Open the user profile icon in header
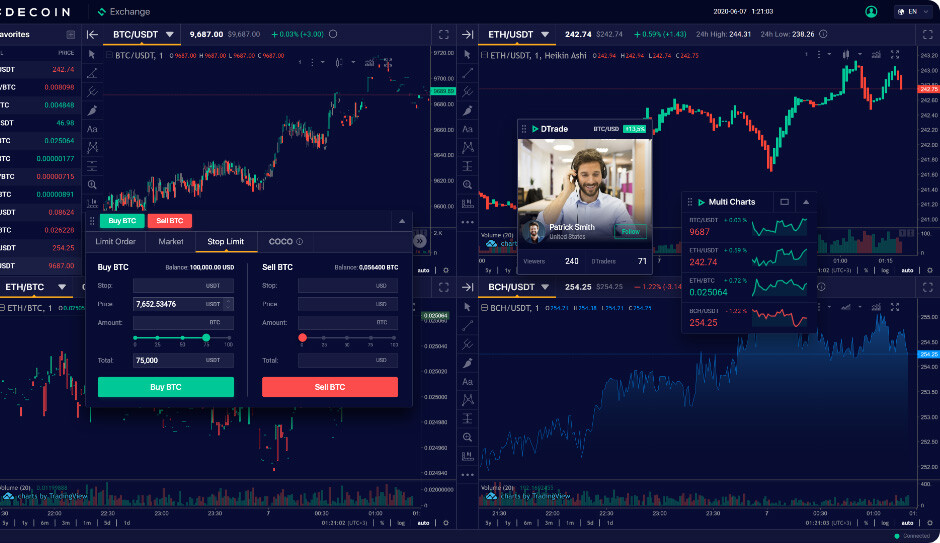The width and height of the screenshot is (940, 543). click(x=871, y=11)
